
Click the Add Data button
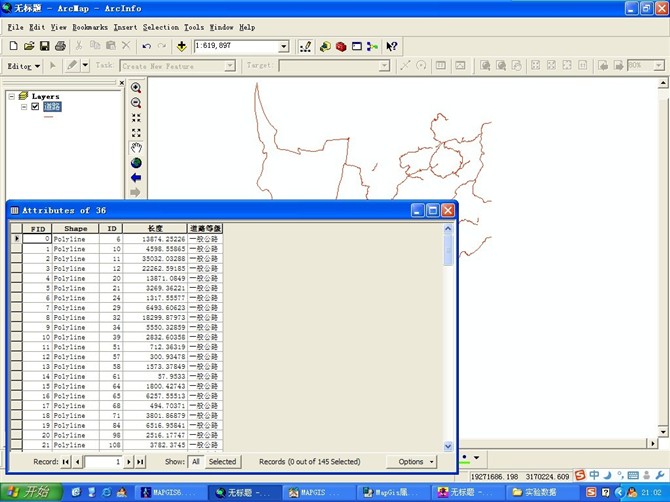point(181,46)
